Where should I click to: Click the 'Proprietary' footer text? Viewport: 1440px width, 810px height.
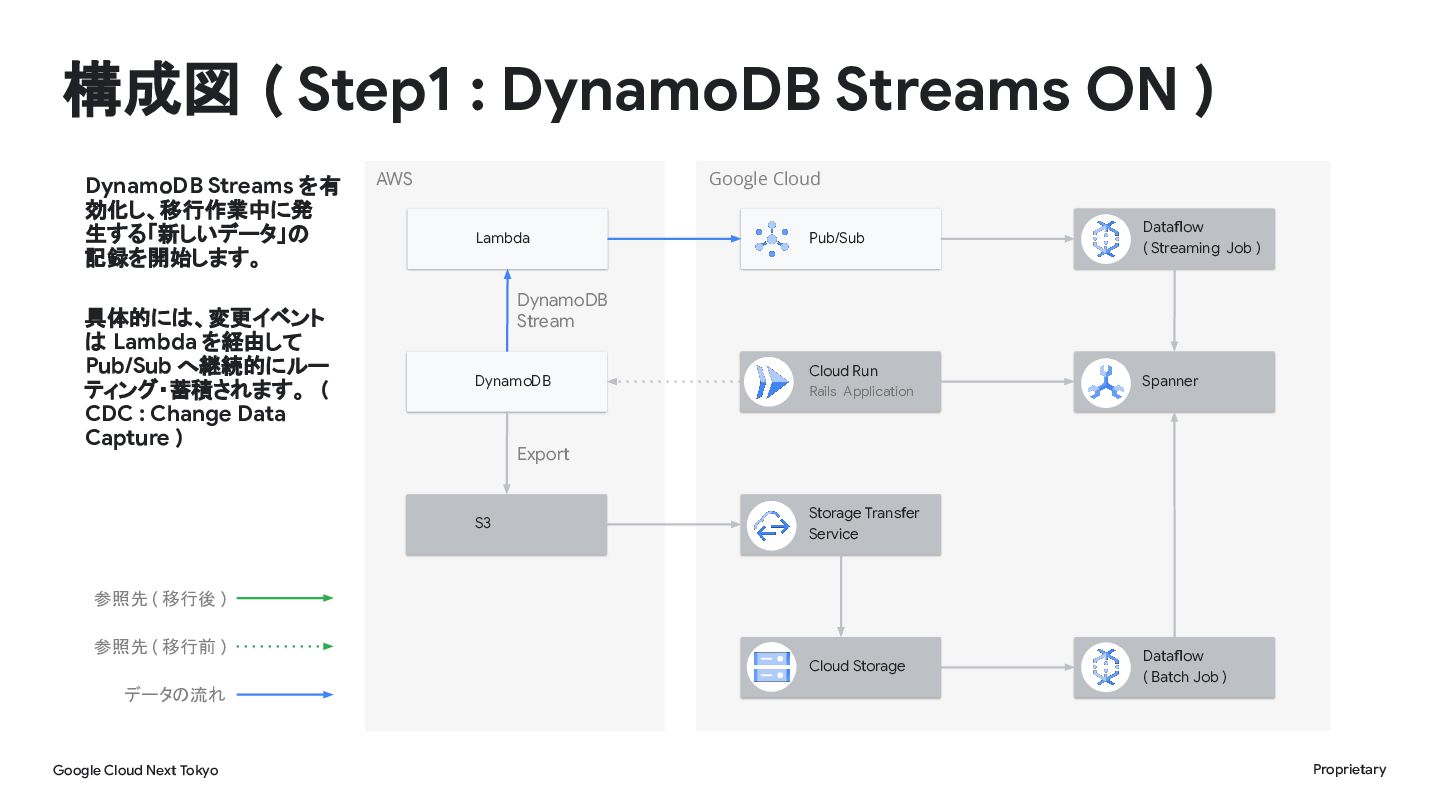pyautogui.click(x=1349, y=769)
